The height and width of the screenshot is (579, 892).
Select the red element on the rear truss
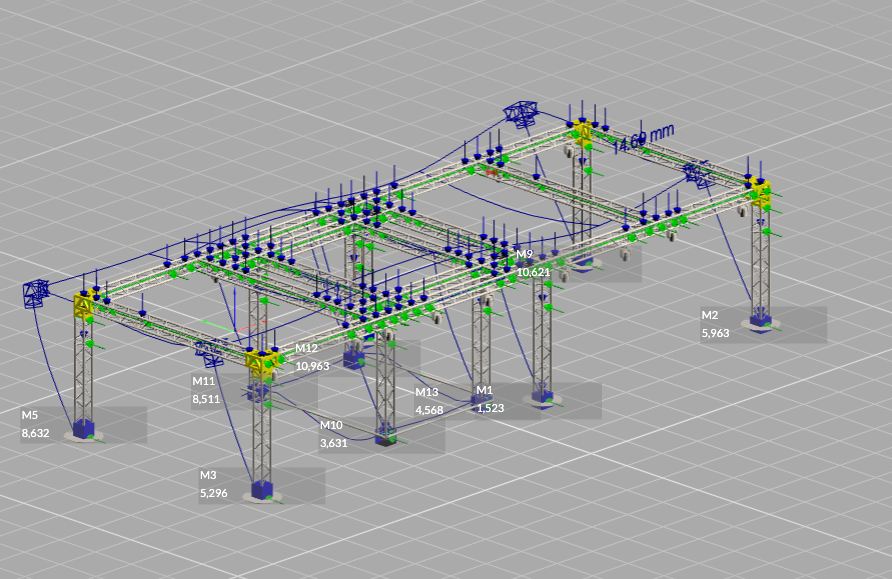click(492, 171)
